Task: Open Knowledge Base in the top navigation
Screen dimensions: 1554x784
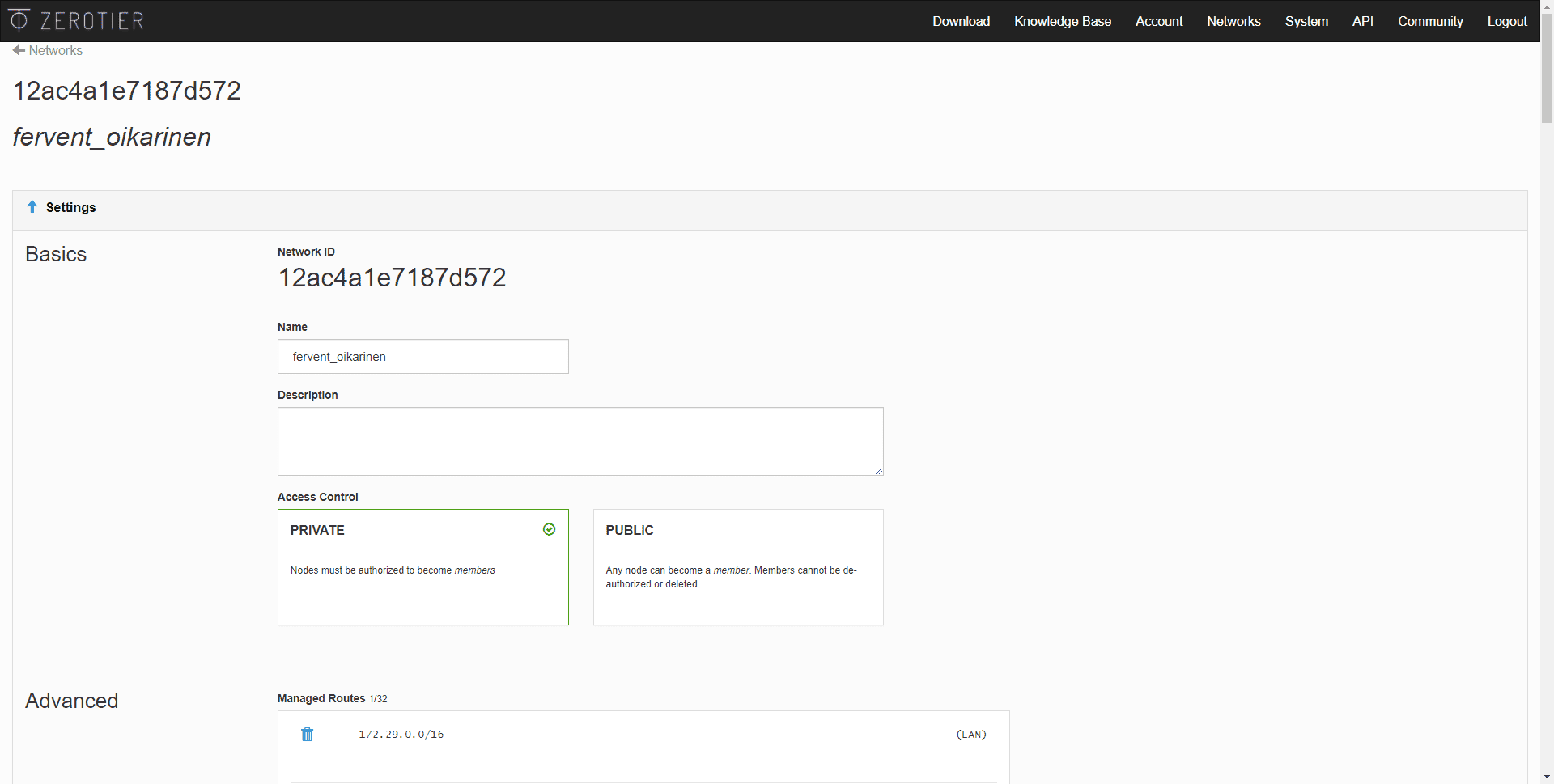Action: (1063, 21)
